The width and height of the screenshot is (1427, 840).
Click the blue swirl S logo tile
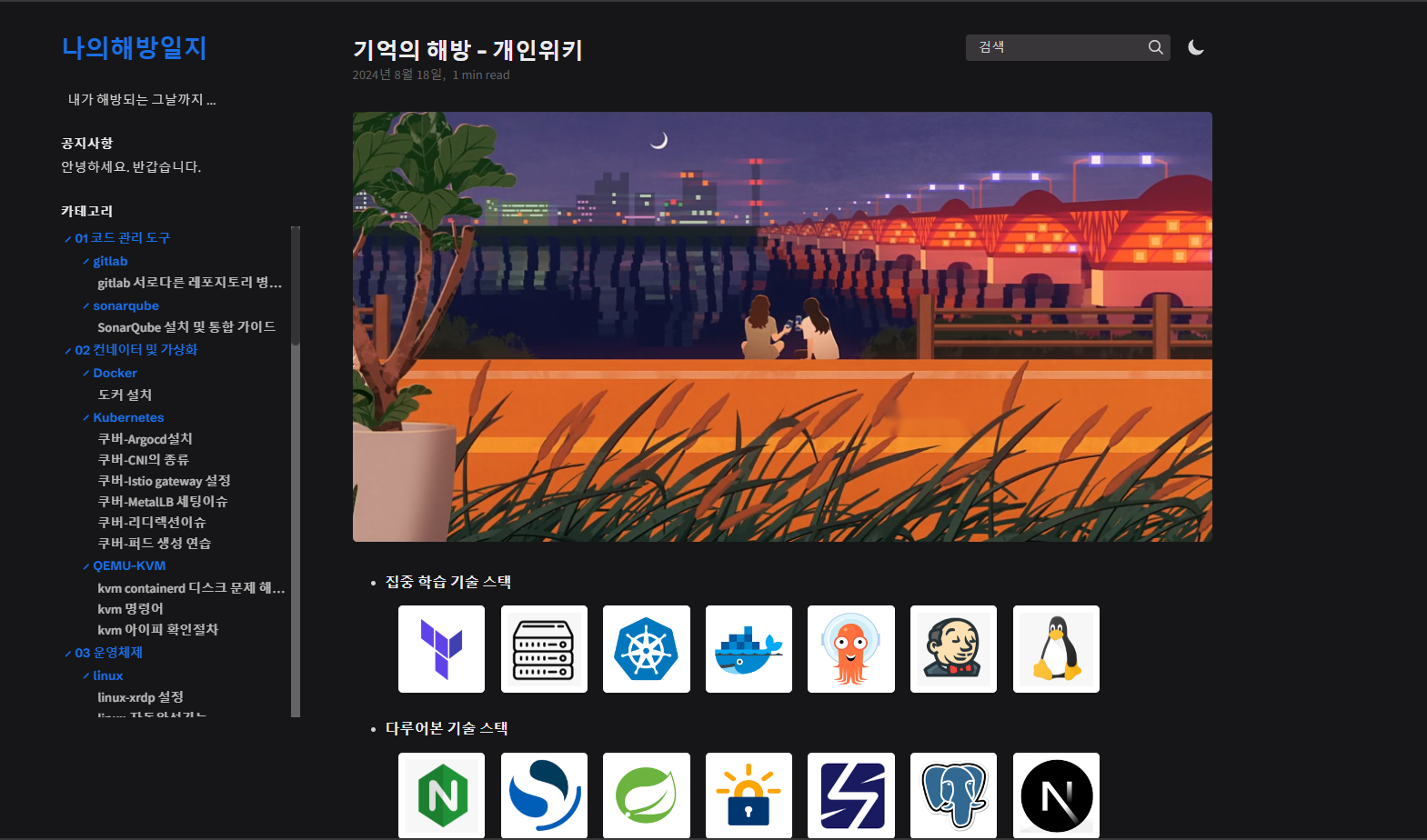click(x=544, y=795)
